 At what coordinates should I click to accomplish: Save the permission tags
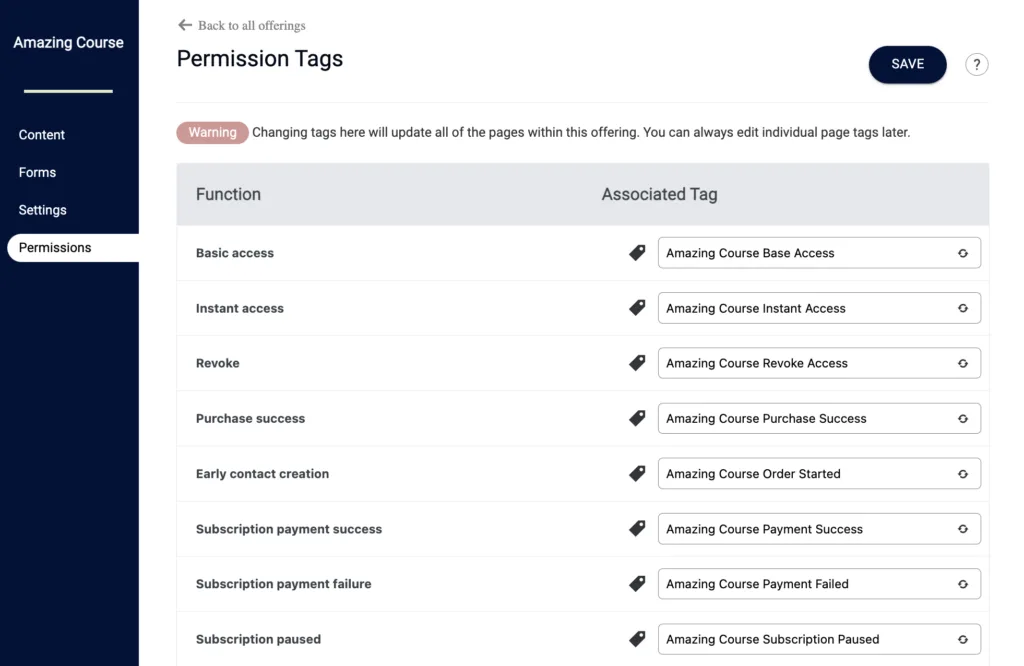[x=907, y=64]
